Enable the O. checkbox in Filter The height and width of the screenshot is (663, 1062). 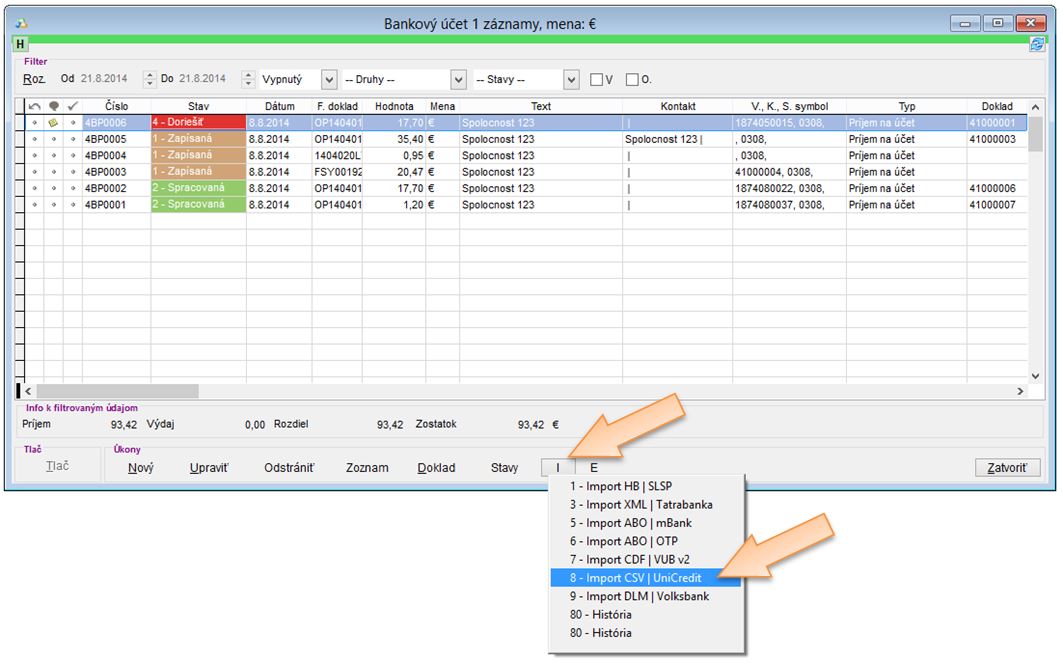click(x=632, y=80)
